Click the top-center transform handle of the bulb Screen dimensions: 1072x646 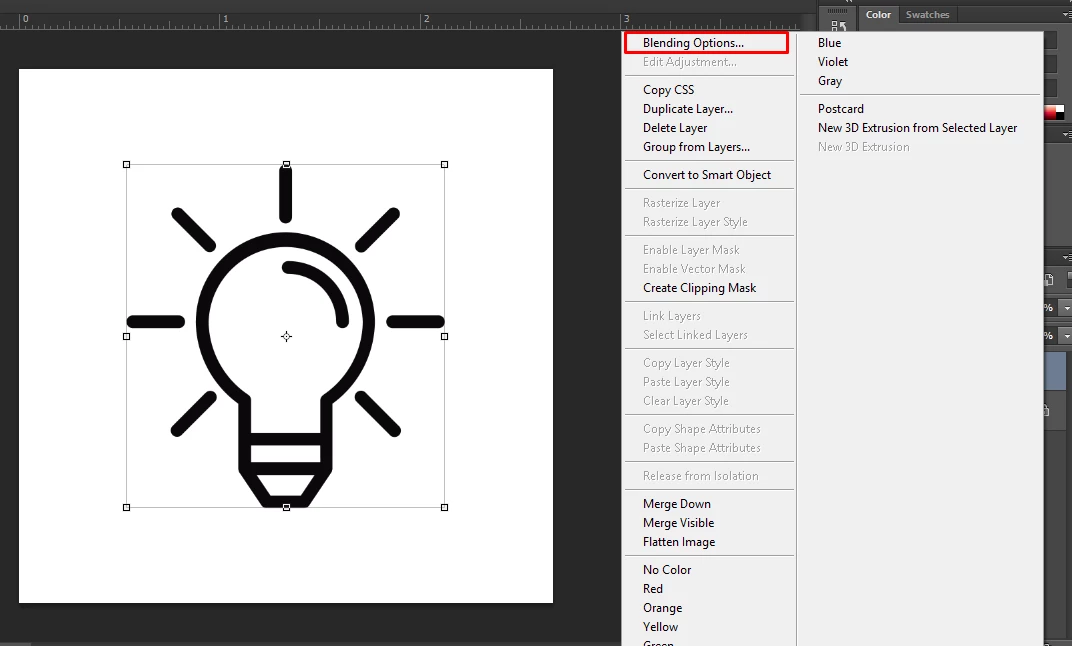point(286,165)
